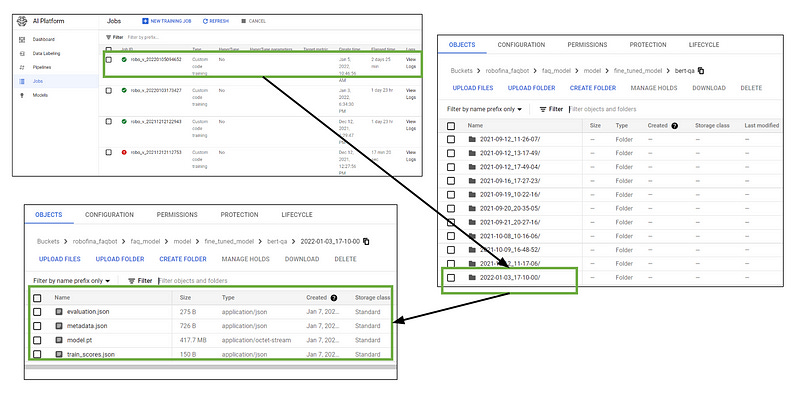Click 'Filter objects and folders' field in bert-qa panel
The width and height of the screenshot is (800, 393).
603,109
